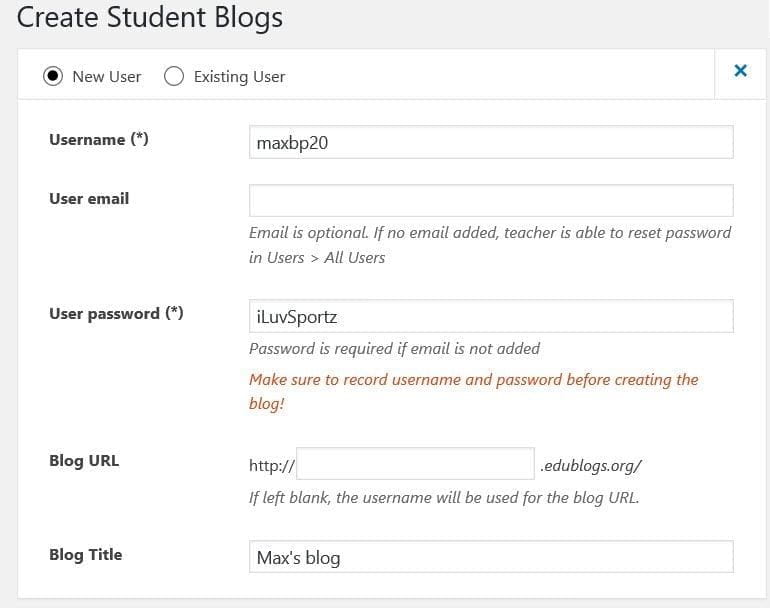
Task: Click the Blog Title field with Max's blog
Action: tap(491, 557)
